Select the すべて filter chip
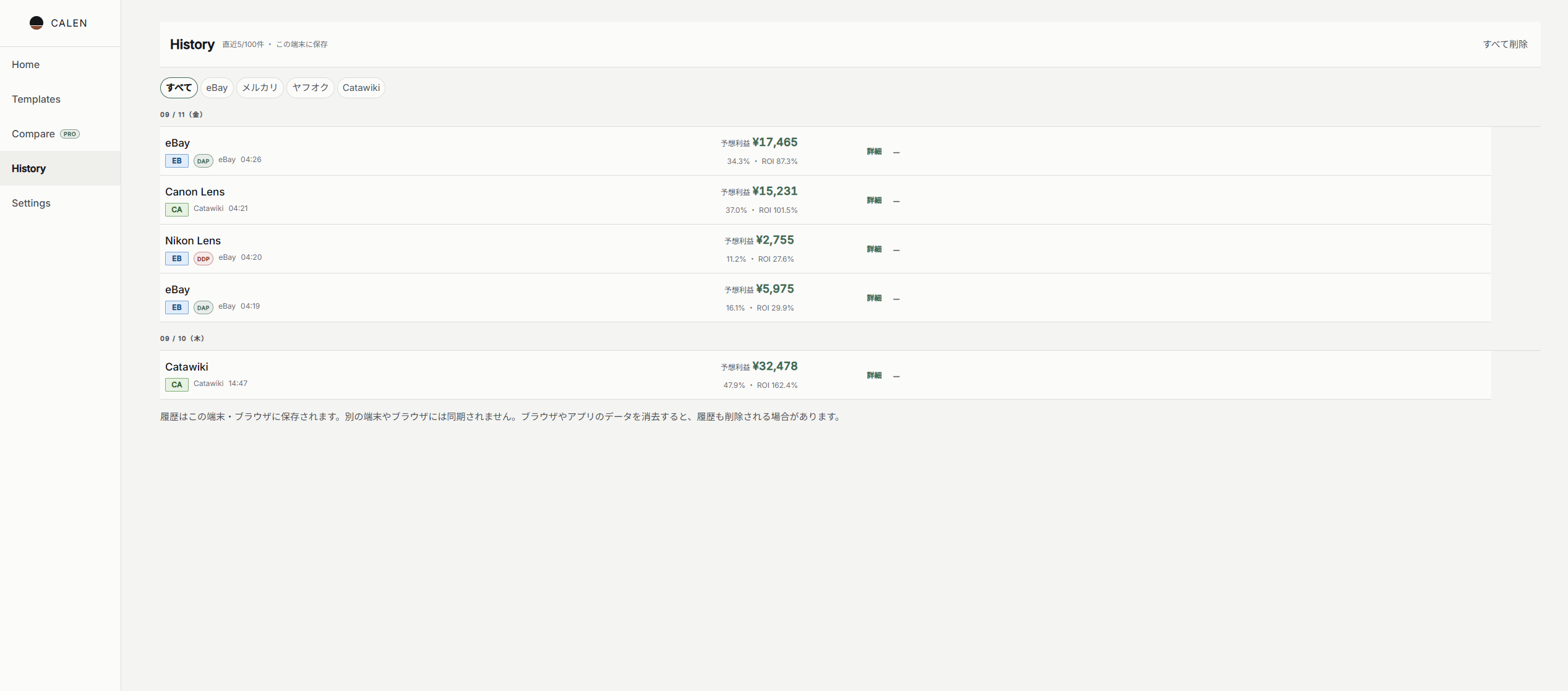The height and width of the screenshot is (691, 1568). pyautogui.click(x=179, y=88)
